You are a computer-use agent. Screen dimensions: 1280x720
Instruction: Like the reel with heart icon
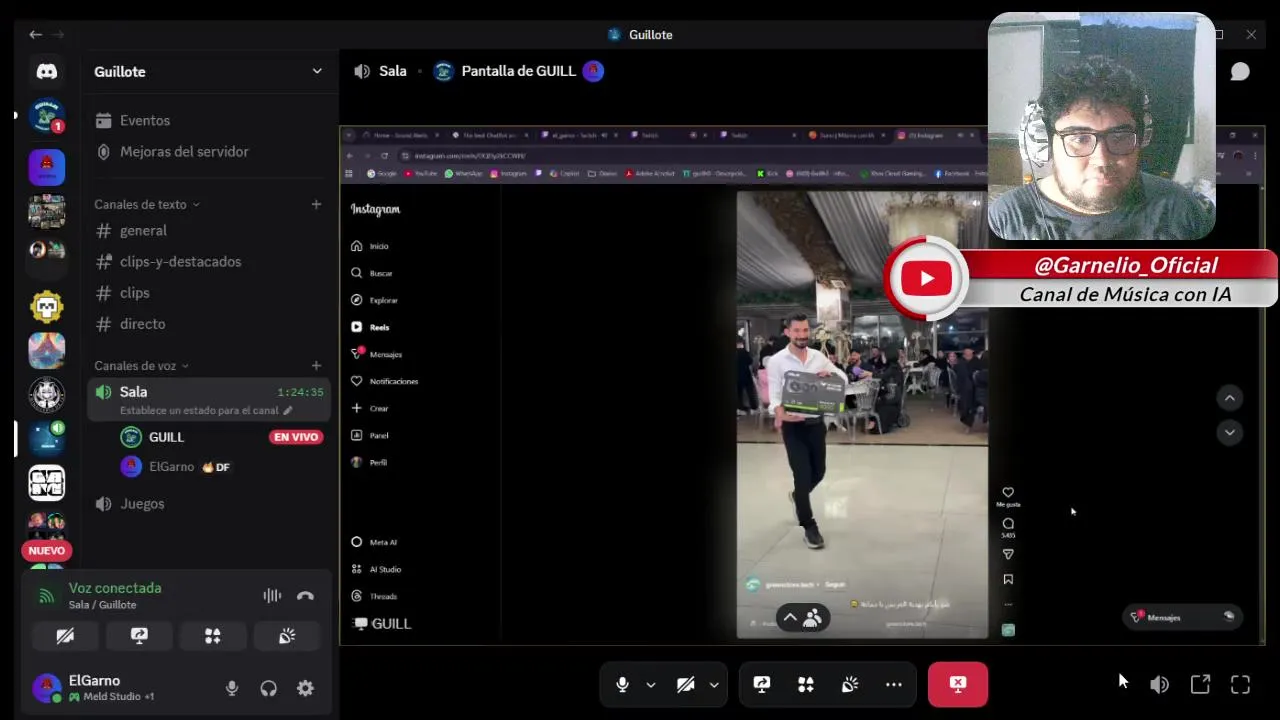[1008, 492]
